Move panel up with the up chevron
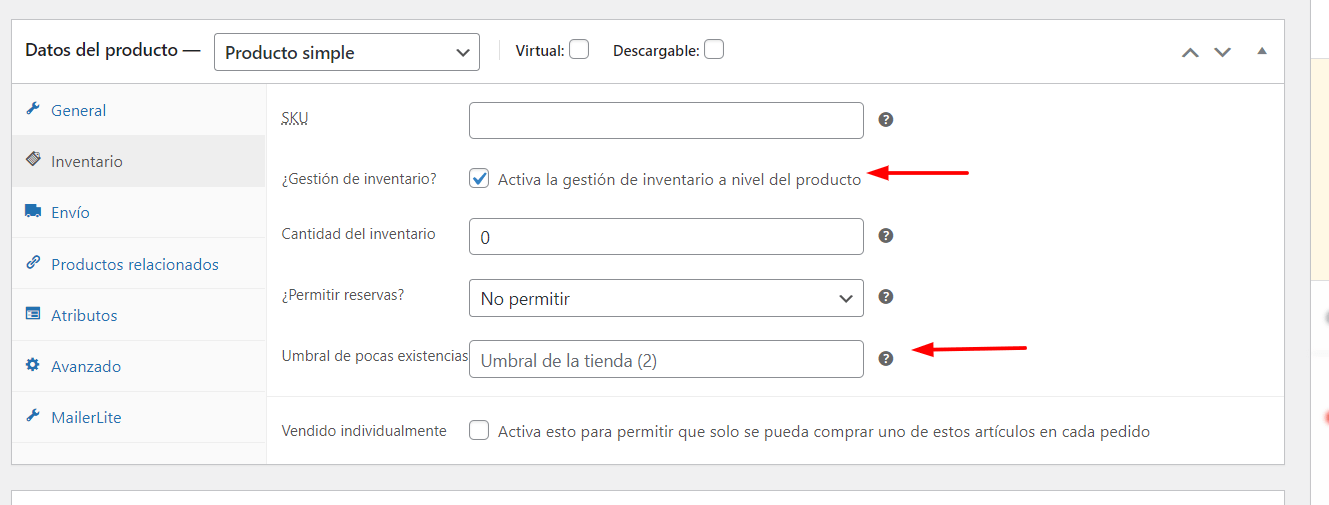The image size is (1329, 505). coord(1190,52)
